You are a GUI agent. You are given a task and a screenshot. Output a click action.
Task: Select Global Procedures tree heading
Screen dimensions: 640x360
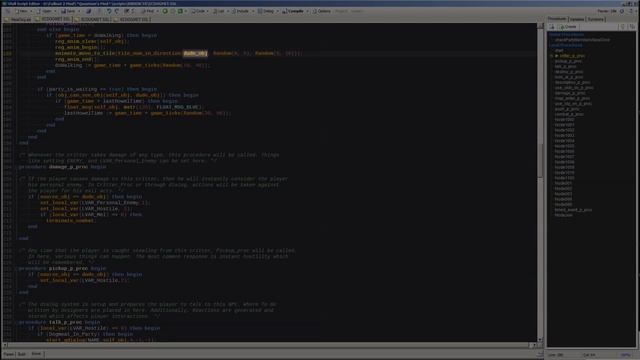[x=567, y=35]
